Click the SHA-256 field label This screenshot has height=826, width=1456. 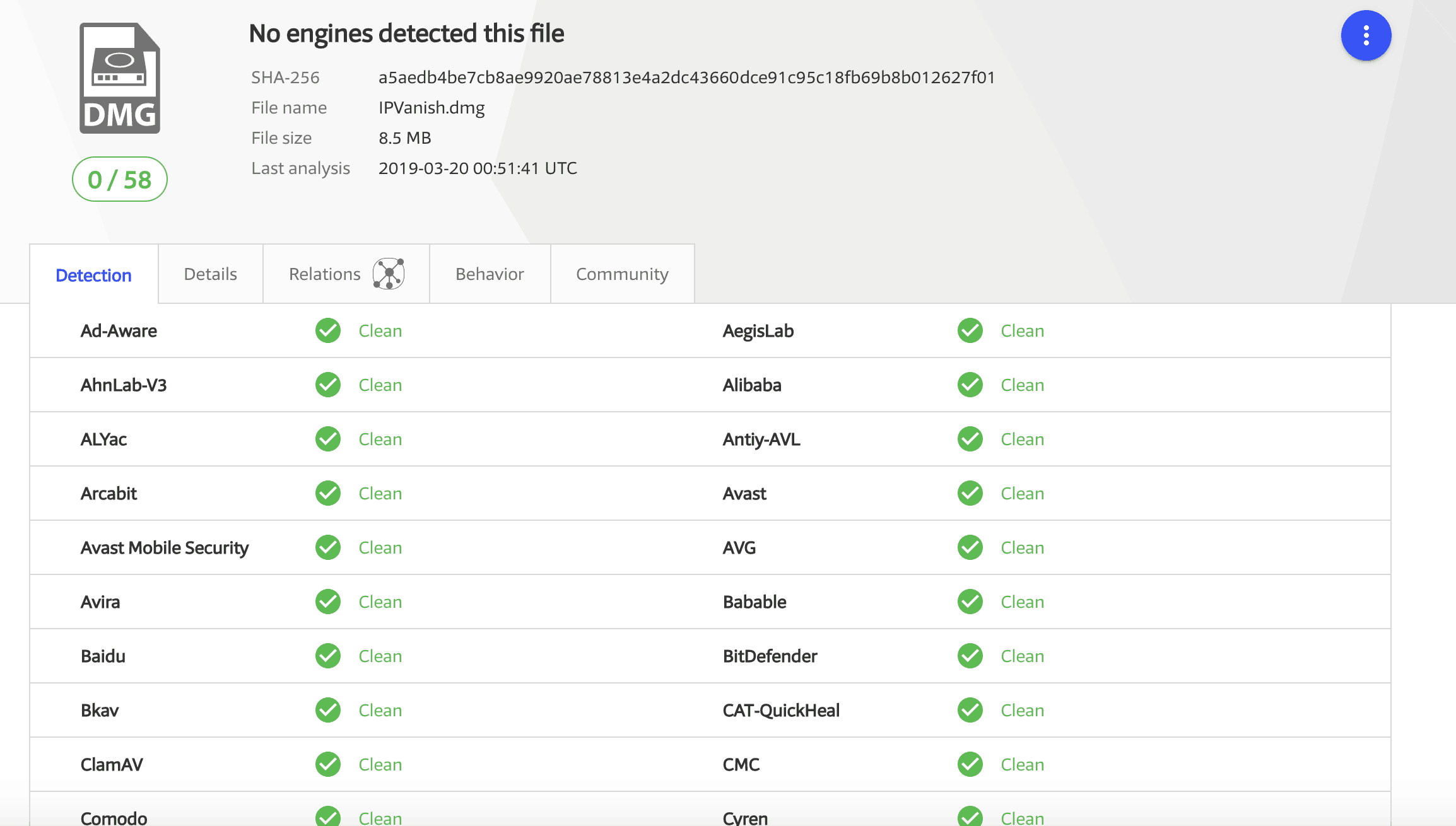coord(285,77)
